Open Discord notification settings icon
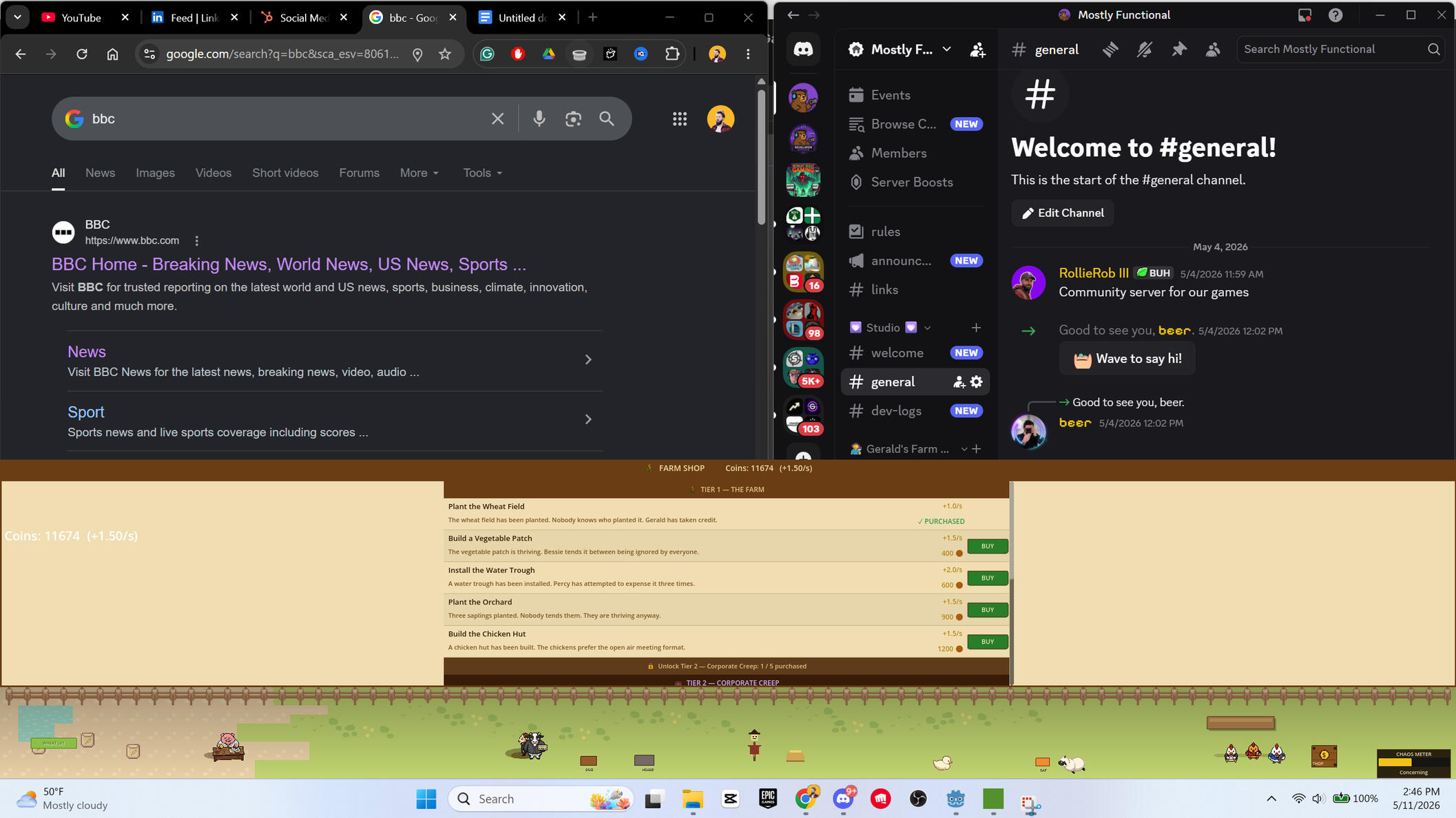This screenshot has height=818, width=1456. click(1145, 49)
